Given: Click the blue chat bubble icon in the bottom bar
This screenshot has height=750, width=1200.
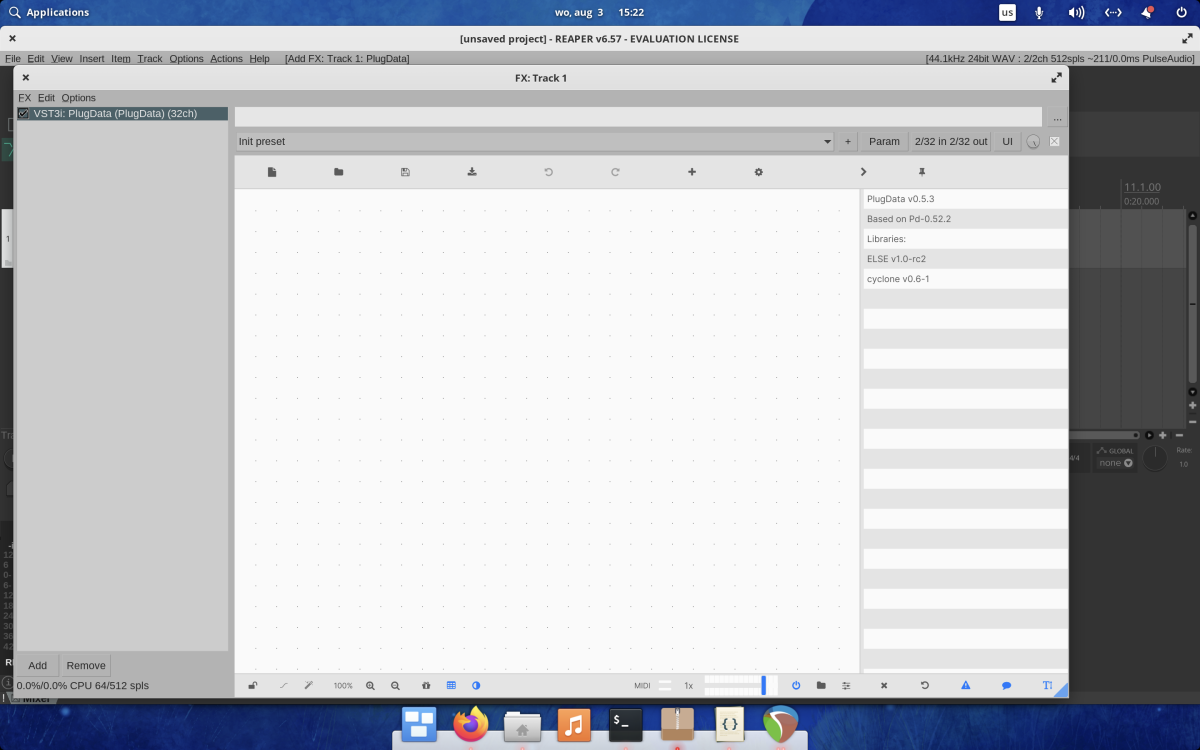Looking at the screenshot, I should pyautogui.click(x=1007, y=686).
